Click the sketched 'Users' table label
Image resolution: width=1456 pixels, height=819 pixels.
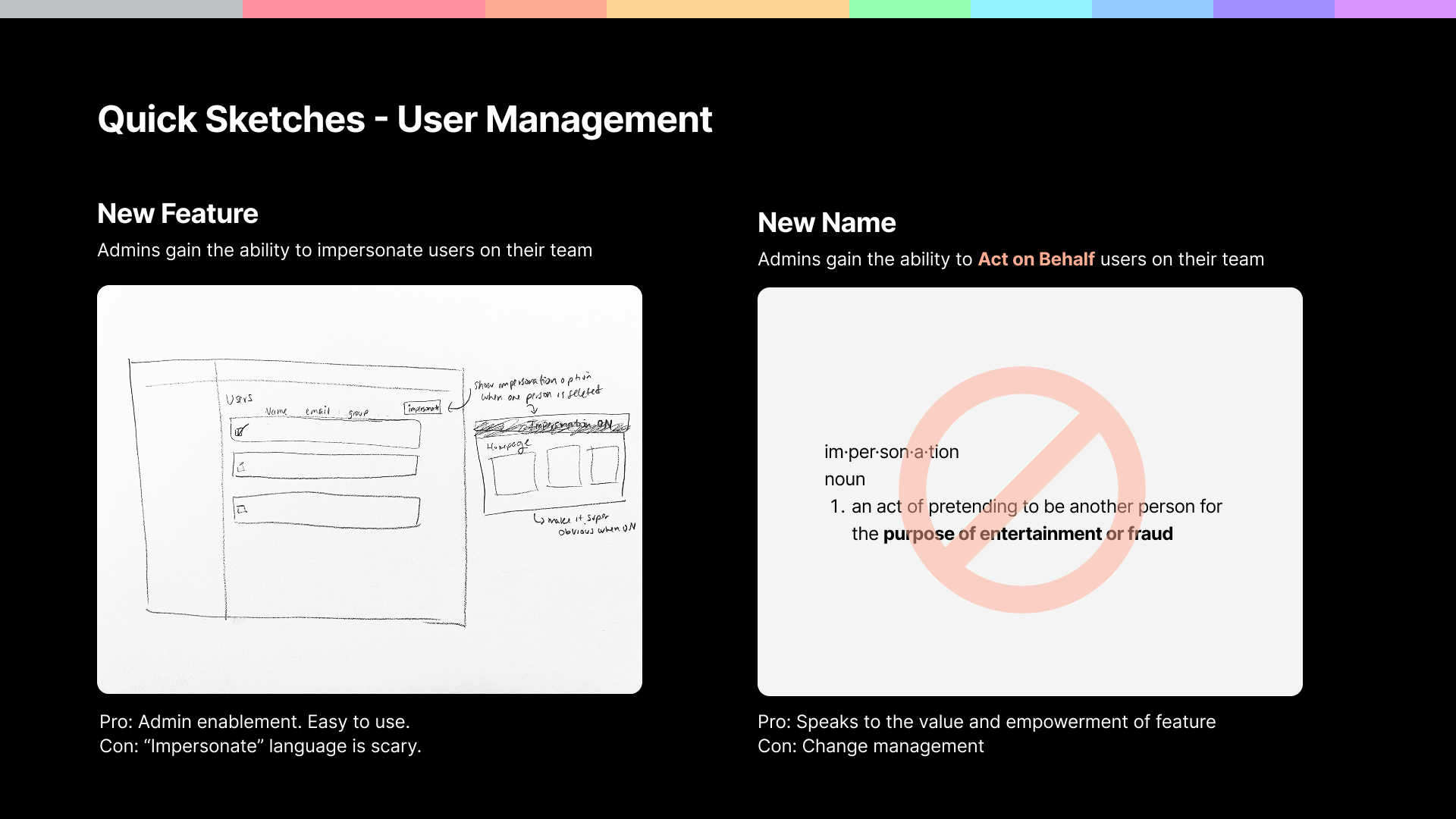tap(239, 399)
